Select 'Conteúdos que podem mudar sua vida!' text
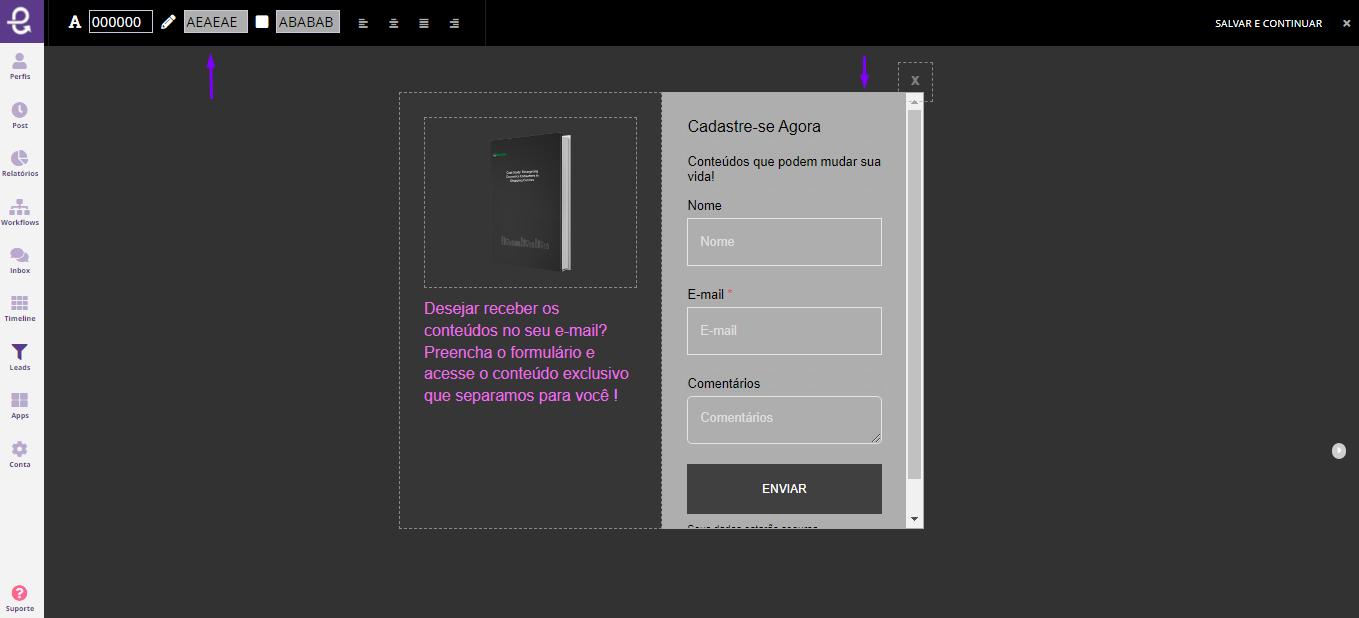1359x618 pixels. coord(784,169)
